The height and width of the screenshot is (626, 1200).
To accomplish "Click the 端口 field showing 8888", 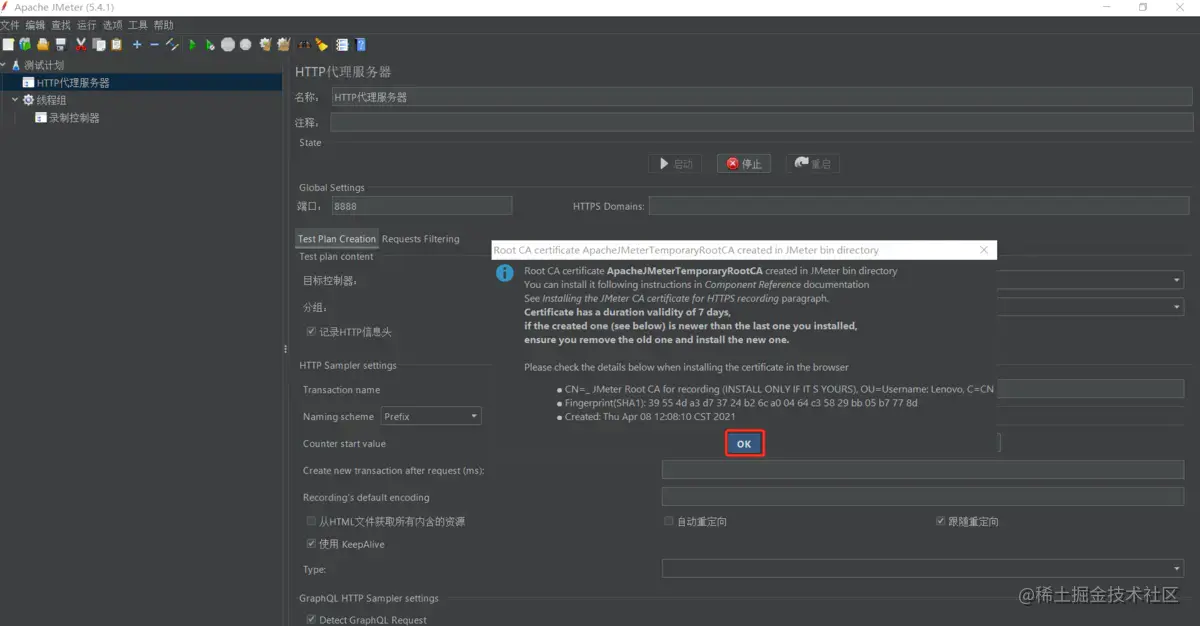I will (x=421, y=206).
